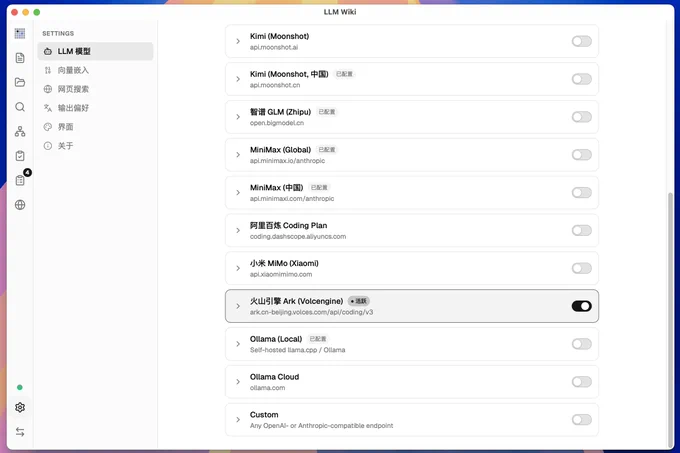Click the 'open.bigmodel.cn' text
This screenshot has height=453, width=680.
tap(277, 123)
